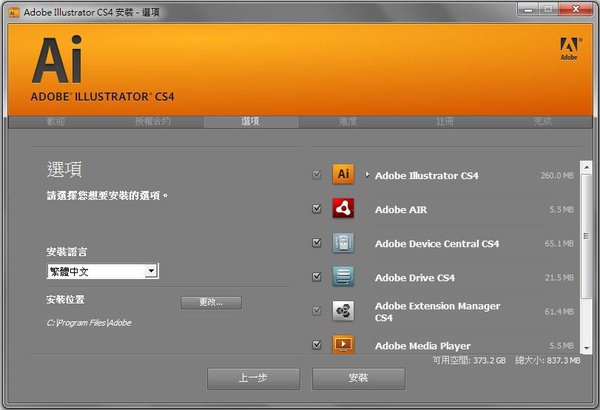The image size is (600, 410).
Task: Click the Adobe Device Central CS4 label
Action: coord(437,244)
